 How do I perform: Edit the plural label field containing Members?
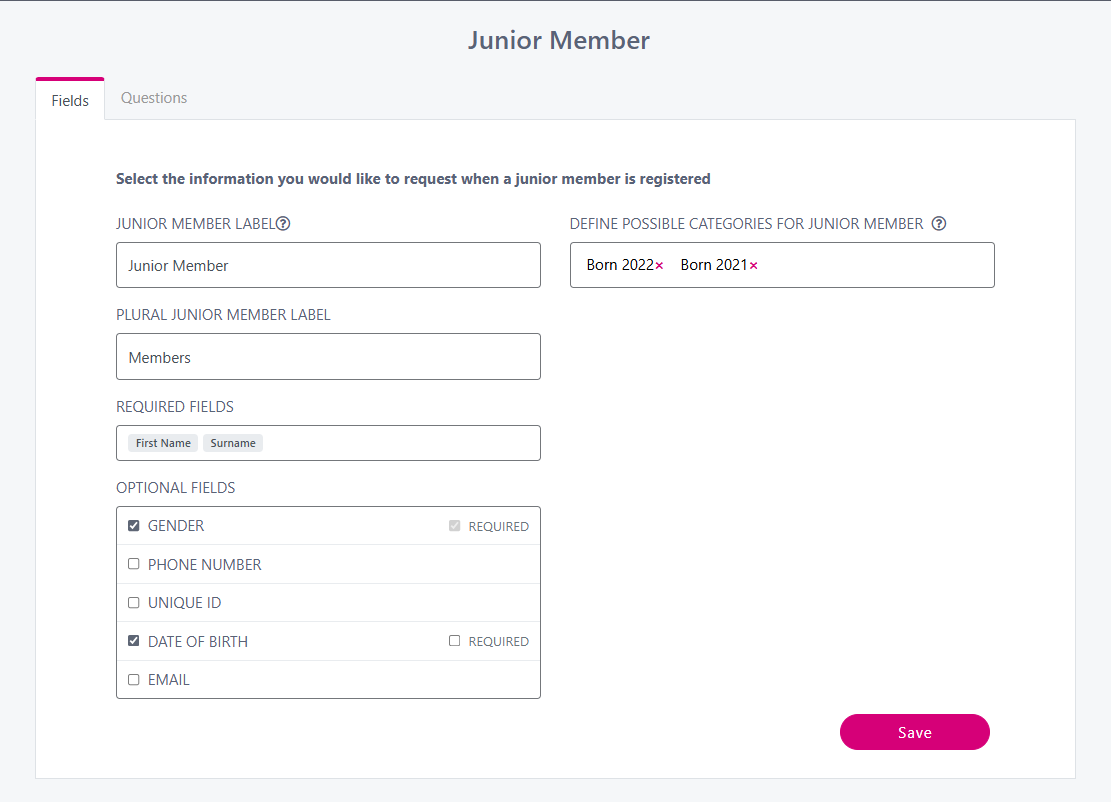(328, 356)
